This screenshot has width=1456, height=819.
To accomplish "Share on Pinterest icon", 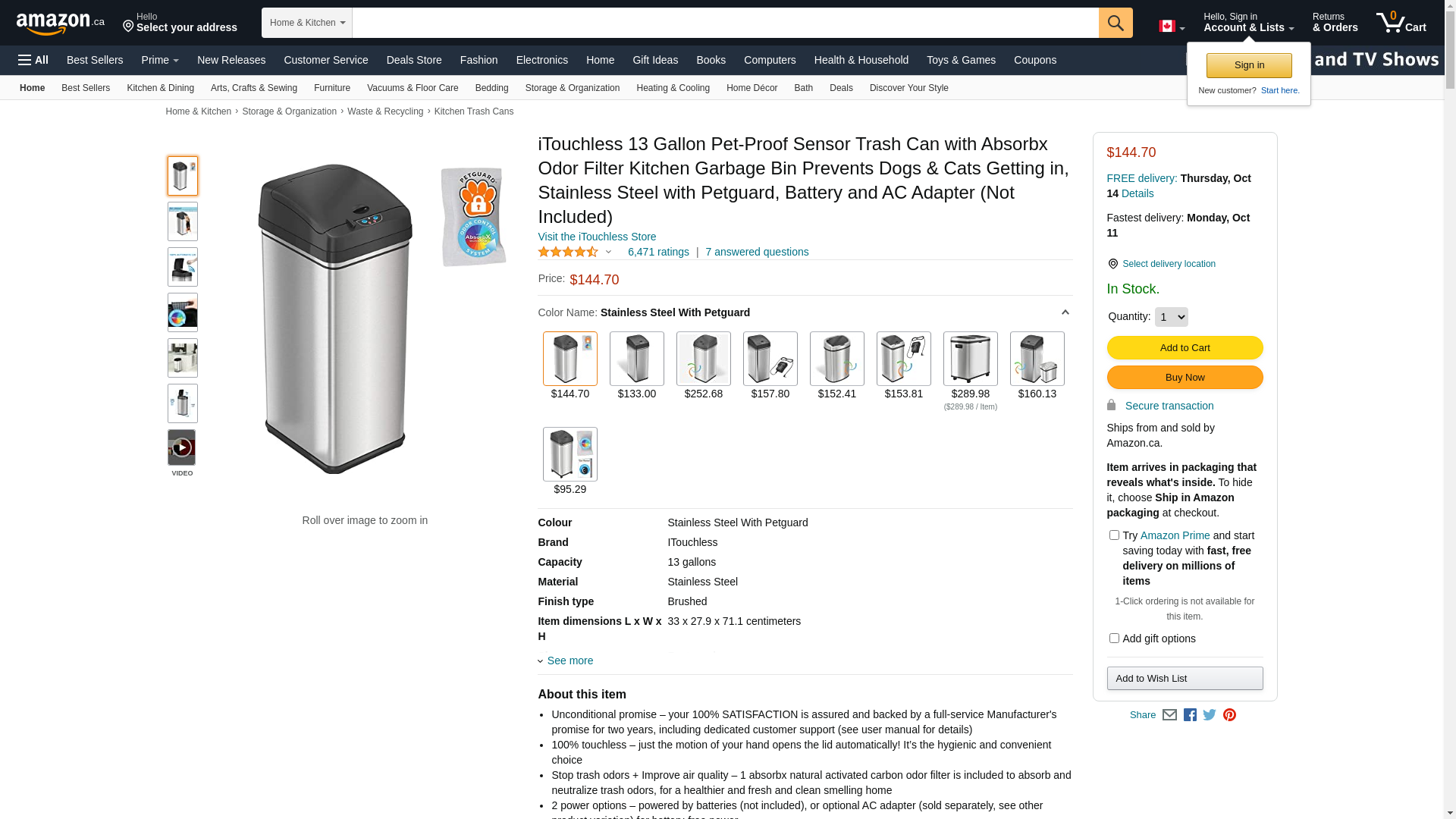I will 1229,715.
